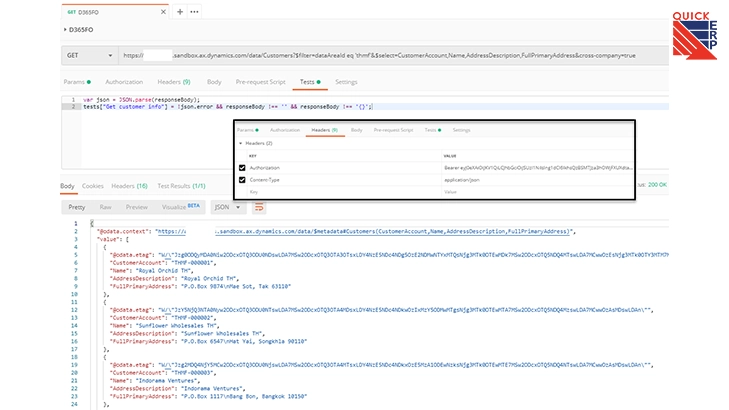Open the Headers (9) request tab

[174, 82]
